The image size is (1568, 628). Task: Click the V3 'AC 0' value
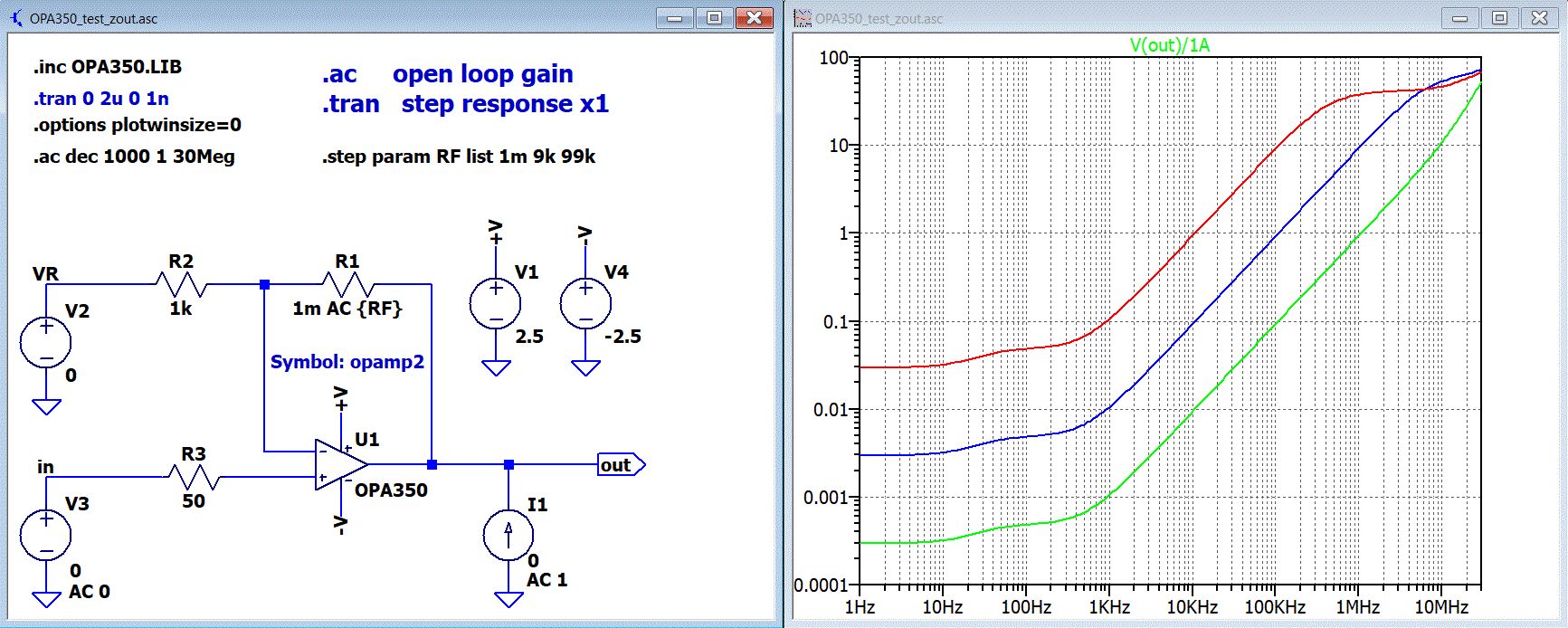[90, 592]
